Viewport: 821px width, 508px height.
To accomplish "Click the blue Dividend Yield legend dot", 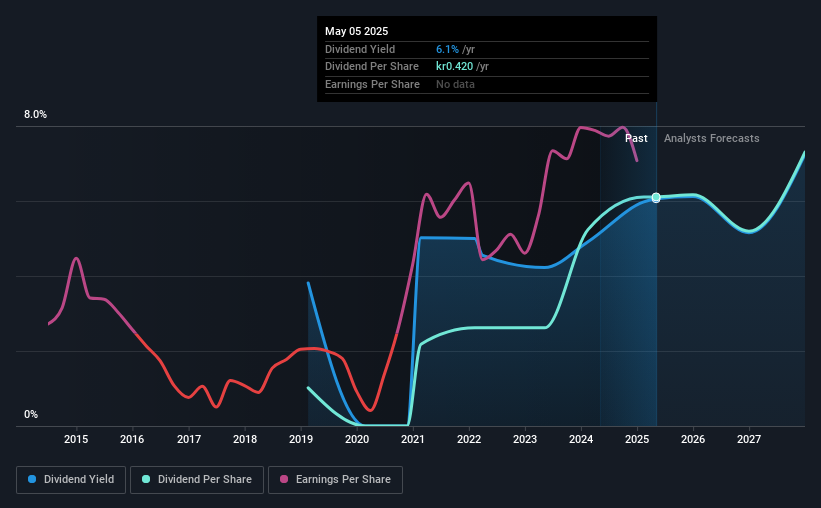I will (32, 479).
